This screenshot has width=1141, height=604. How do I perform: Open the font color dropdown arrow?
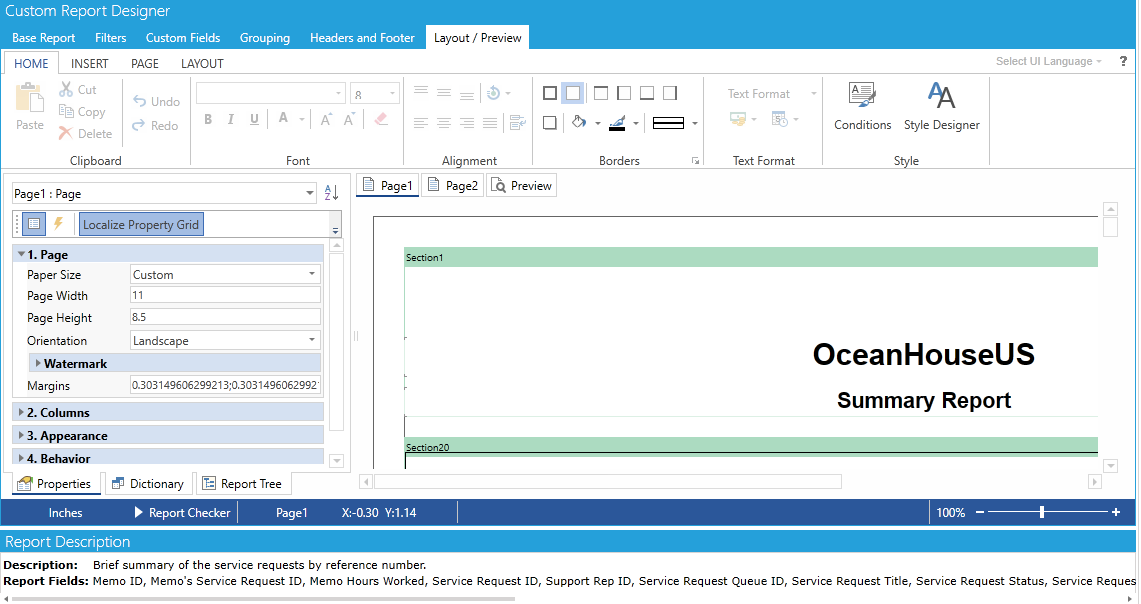tap(302, 119)
